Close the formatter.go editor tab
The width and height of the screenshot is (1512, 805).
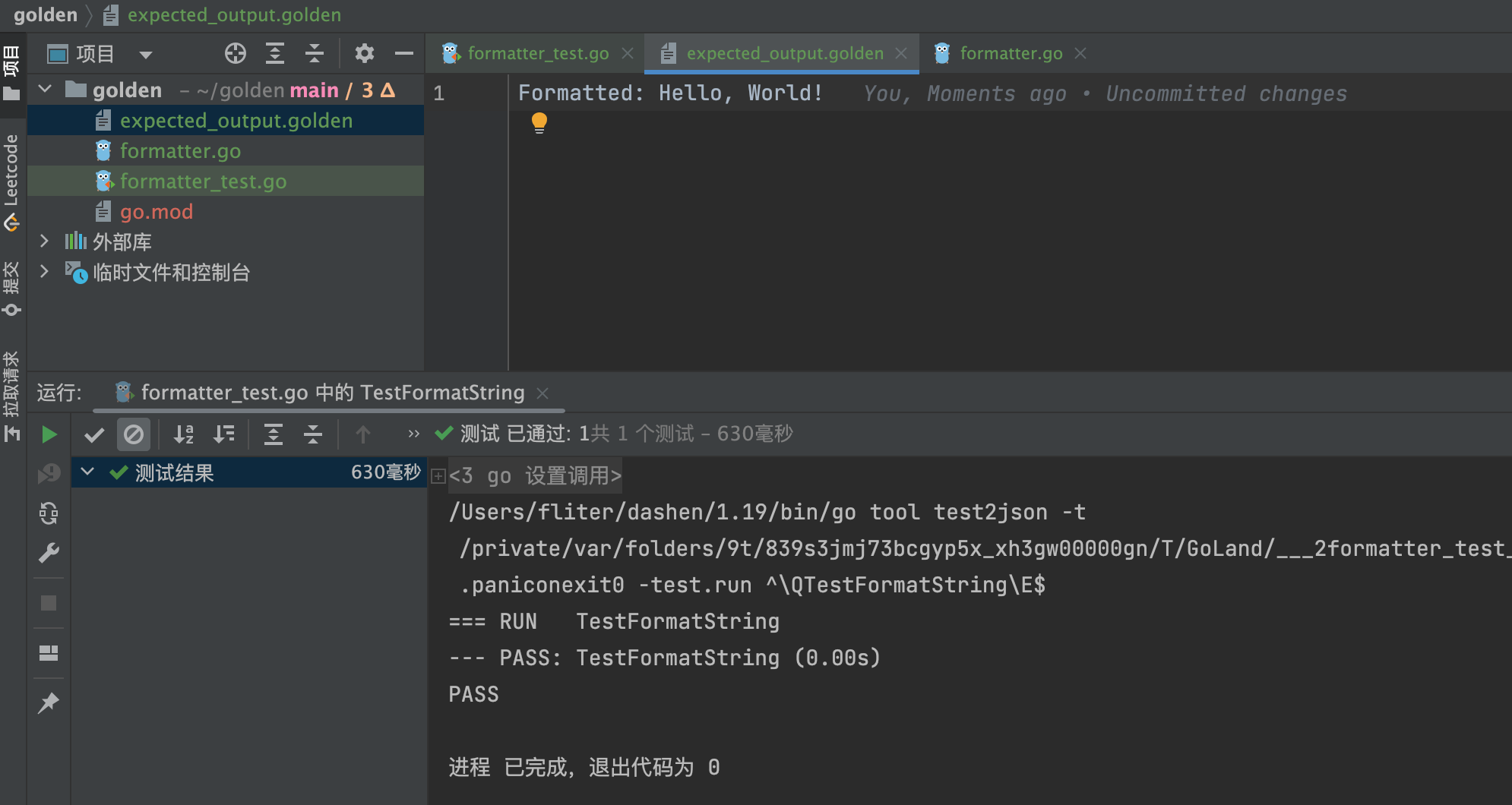(1080, 53)
